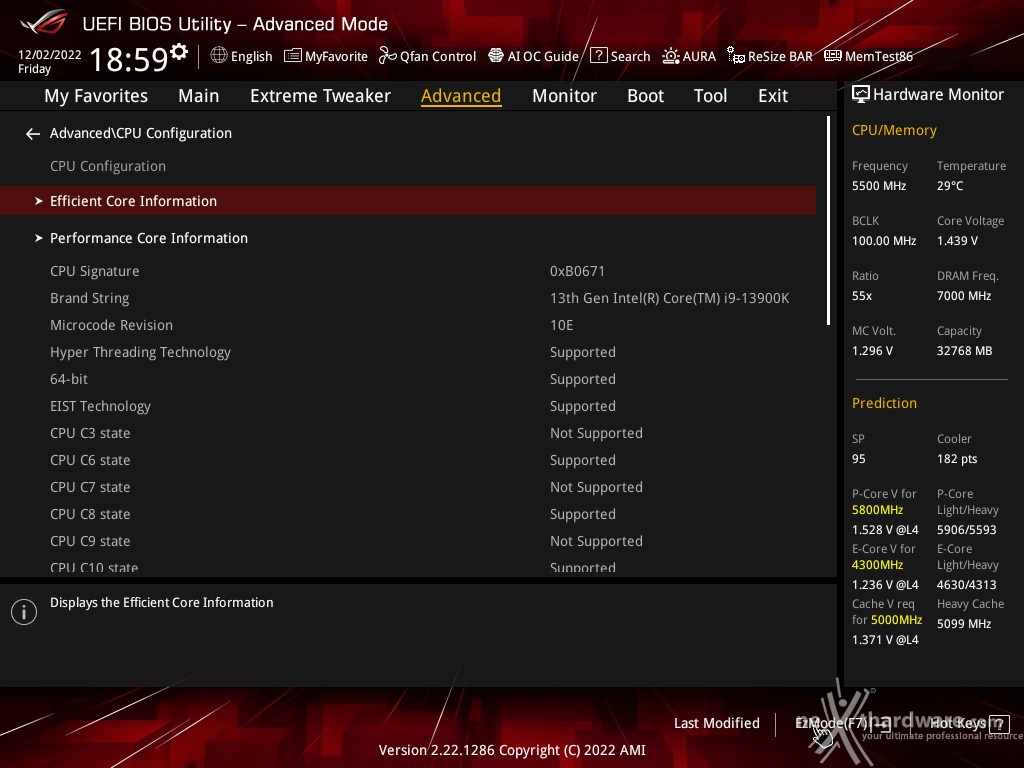Launch the AI OC Guide

(x=534, y=56)
